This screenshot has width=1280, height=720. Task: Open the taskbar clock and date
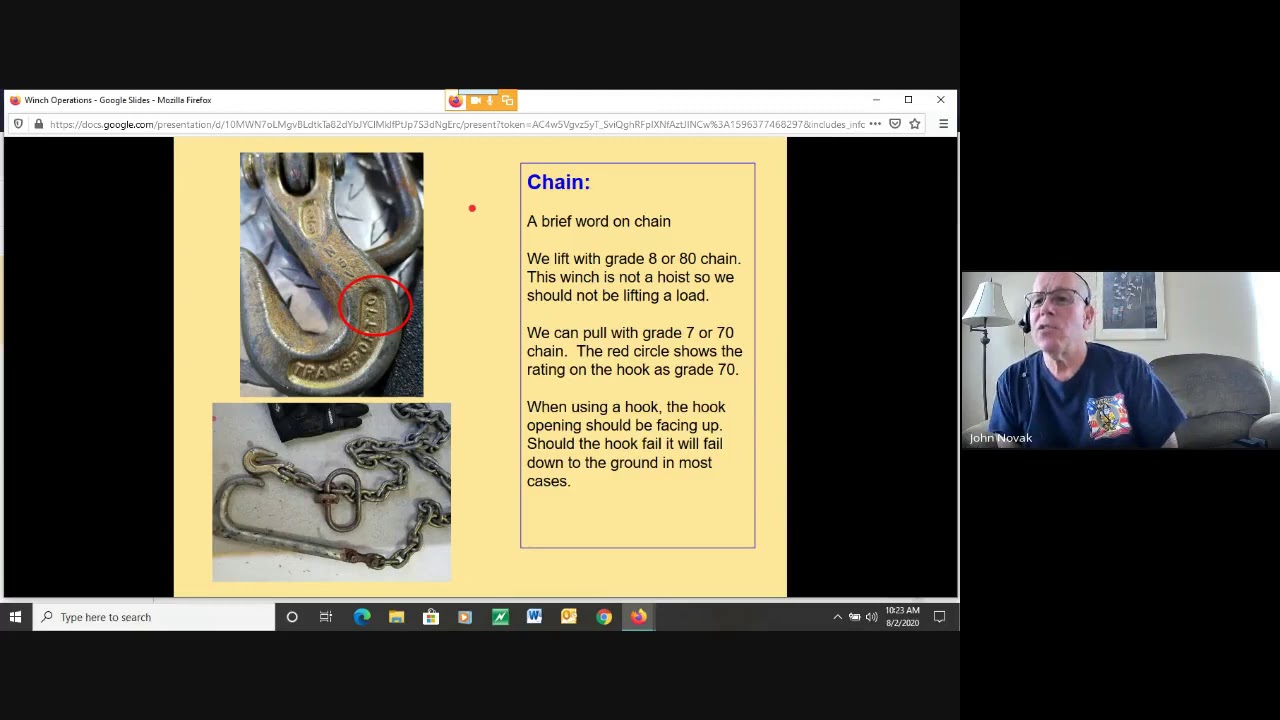(x=902, y=617)
